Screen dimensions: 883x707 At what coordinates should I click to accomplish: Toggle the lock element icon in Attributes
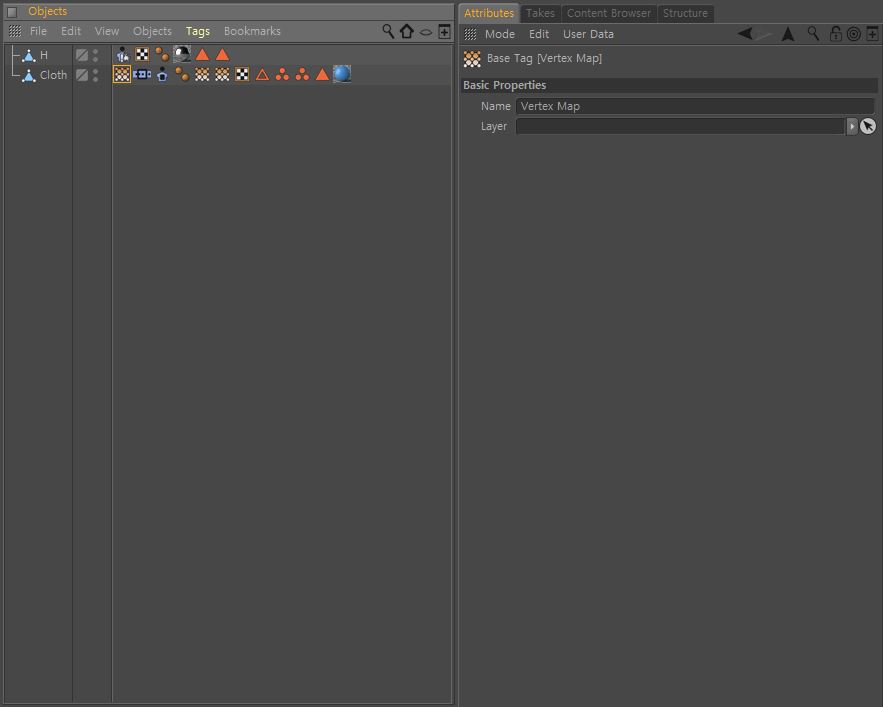(x=836, y=34)
